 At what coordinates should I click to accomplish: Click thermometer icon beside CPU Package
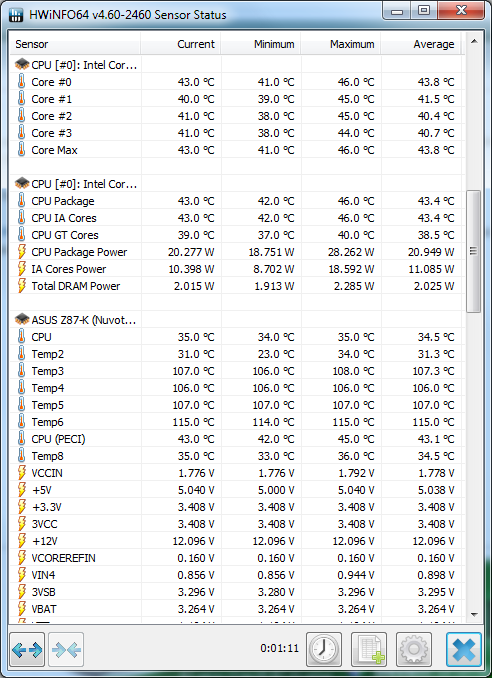pyautogui.click(x=22, y=201)
